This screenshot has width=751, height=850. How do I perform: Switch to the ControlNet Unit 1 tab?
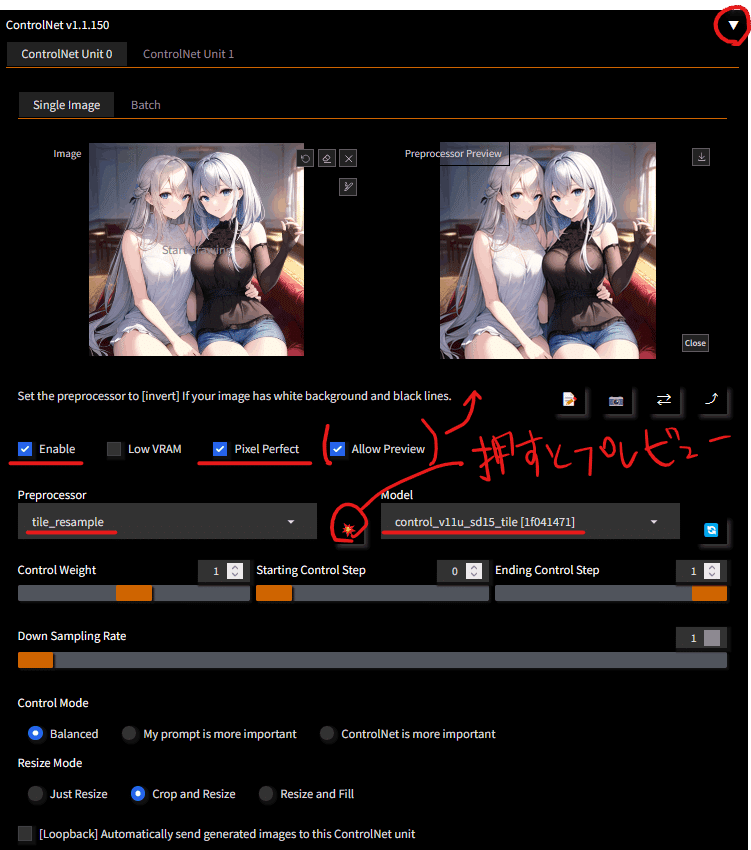point(188,54)
